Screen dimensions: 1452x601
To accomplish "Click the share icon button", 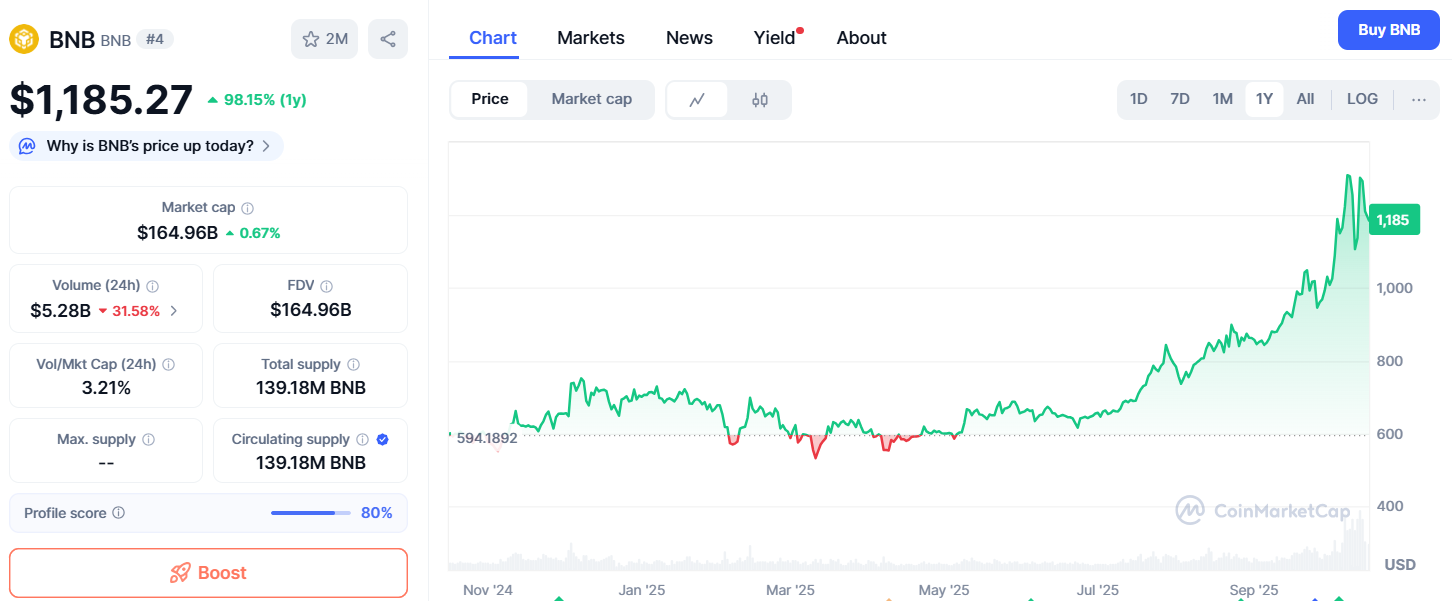I will pyautogui.click(x=388, y=39).
